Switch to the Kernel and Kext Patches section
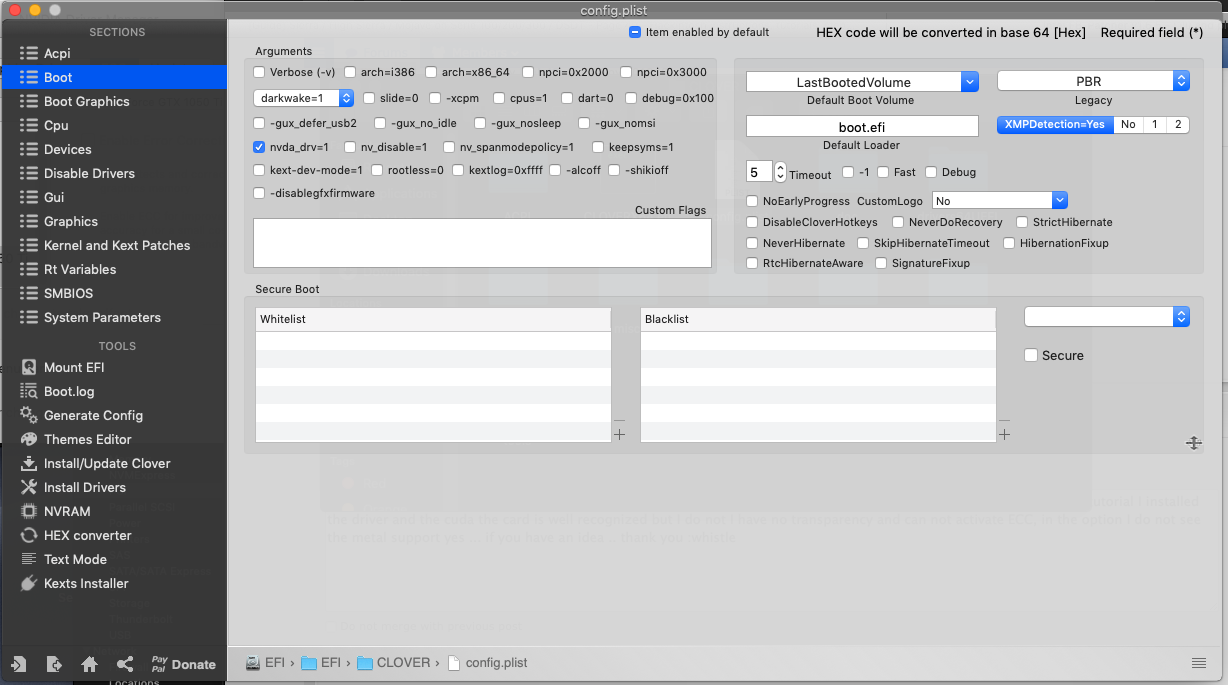Image resolution: width=1228 pixels, height=685 pixels. click(x=116, y=245)
